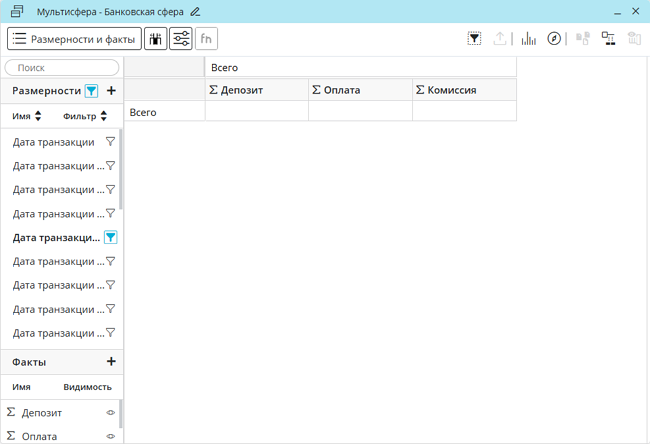This screenshot has height=444, width=650.
Task: Add a new dimension with the plus icon
Action: coord(111,91)
